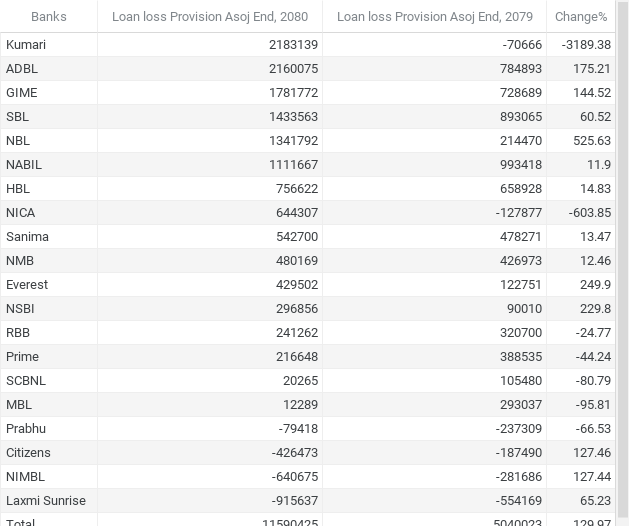
Task: Select NICA's 2079 value -127877
Action: point(518,213)
